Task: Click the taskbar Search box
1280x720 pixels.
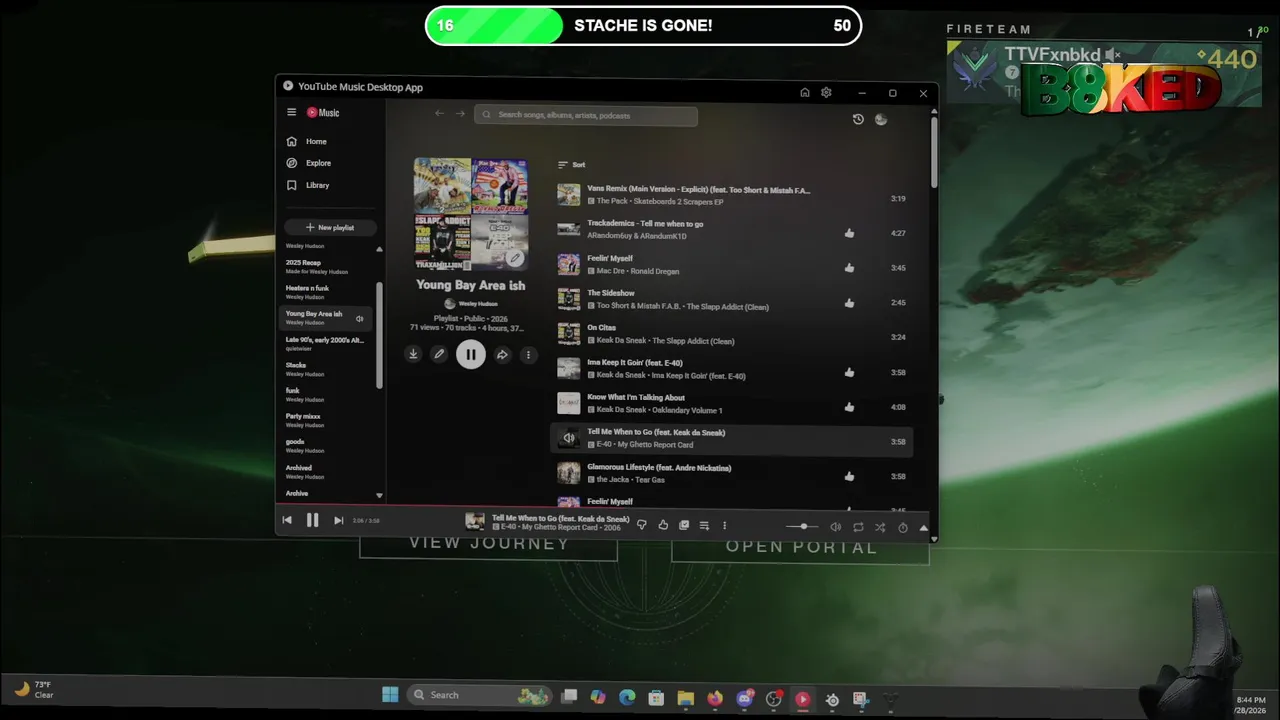Action: point(481,695)
